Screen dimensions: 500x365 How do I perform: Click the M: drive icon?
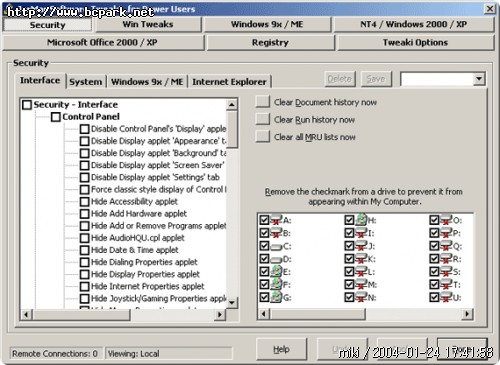[361, 284]
